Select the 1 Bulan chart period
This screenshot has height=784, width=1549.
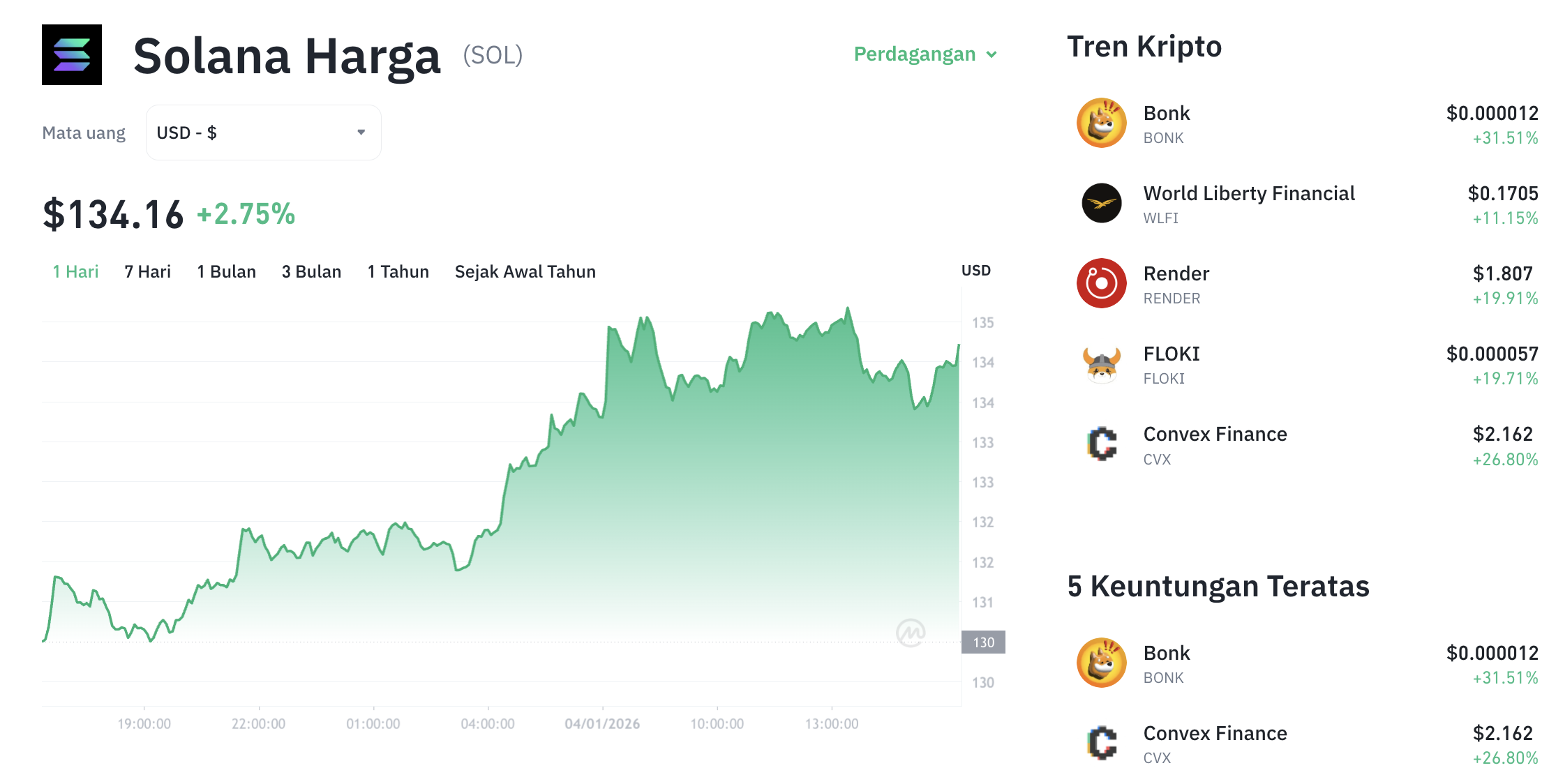point(227,271)
